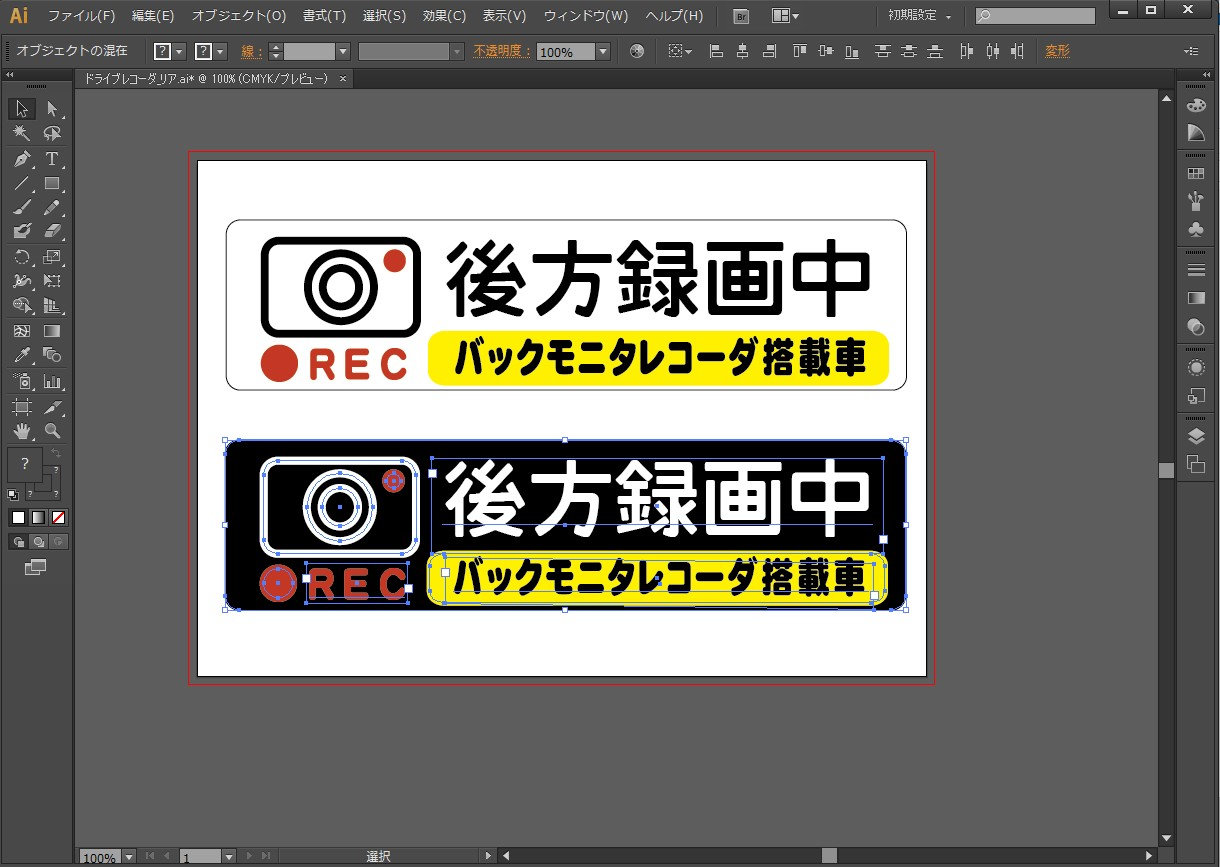Open the Swatches panel
The width and height of the screenshot is (1220, 867).
click(x=1196, y=174)
